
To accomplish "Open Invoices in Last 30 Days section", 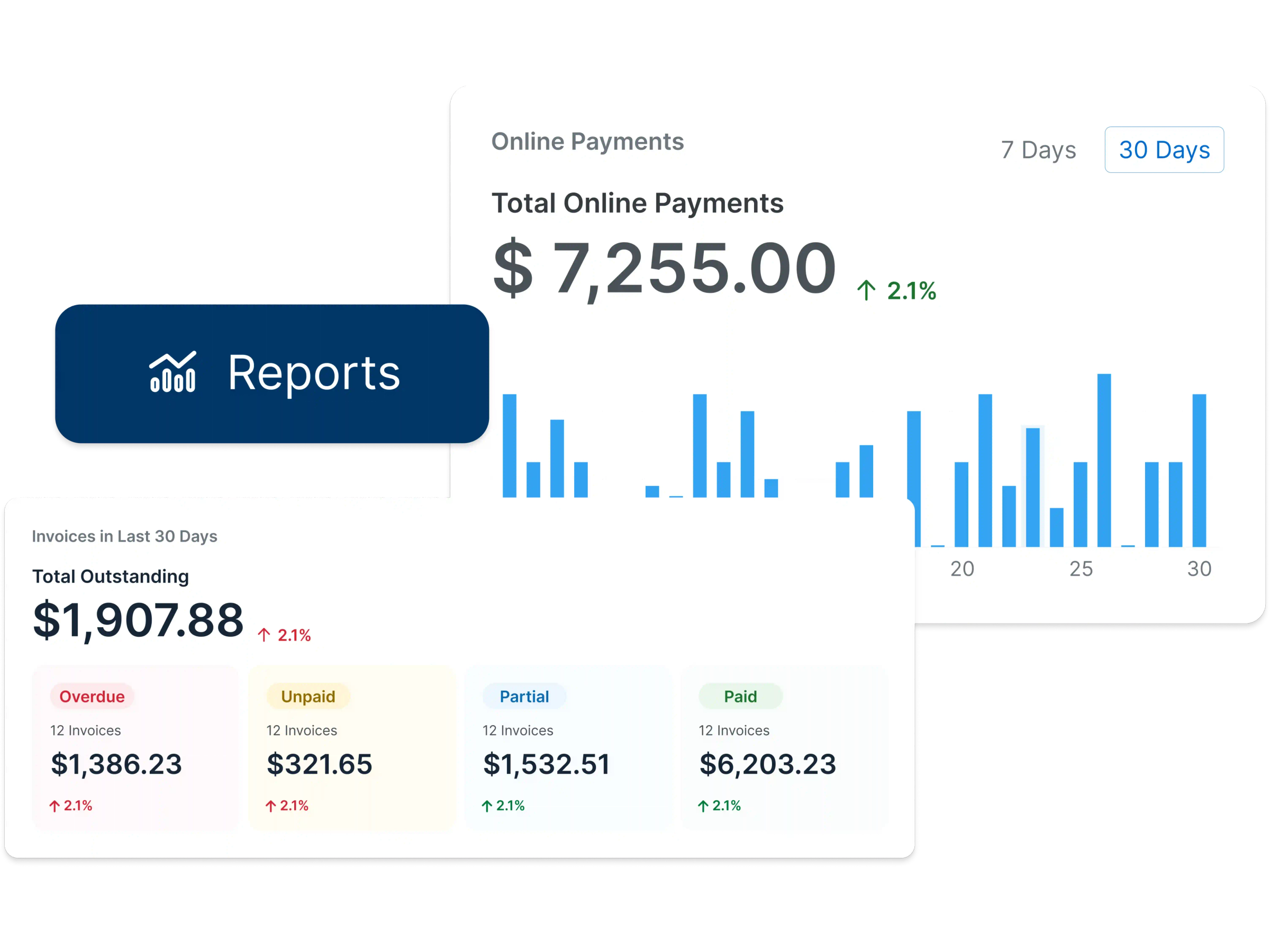I will pos(124,536).
